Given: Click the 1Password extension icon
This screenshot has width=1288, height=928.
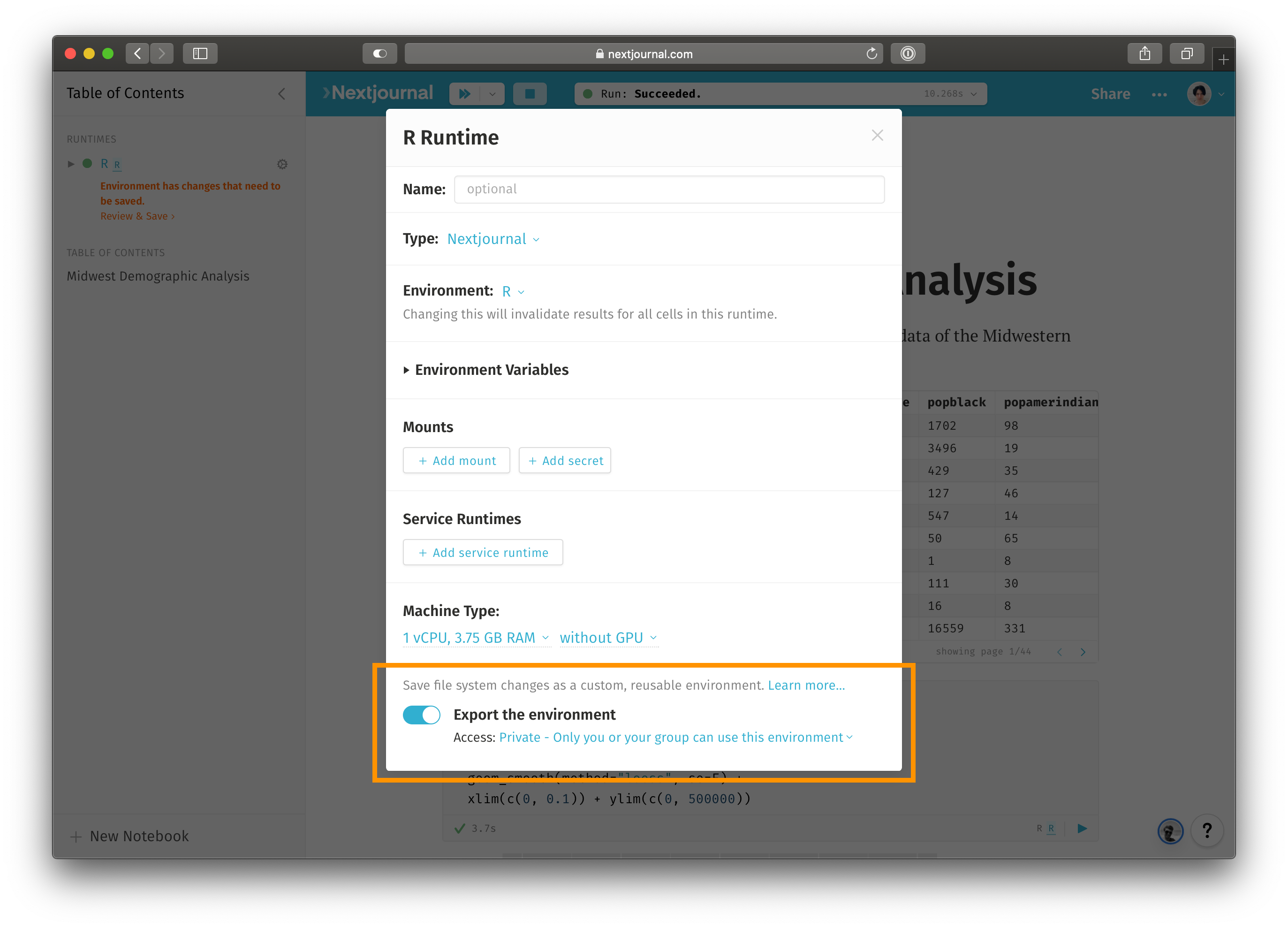Looking at the screenshot, I should [908, 53].
